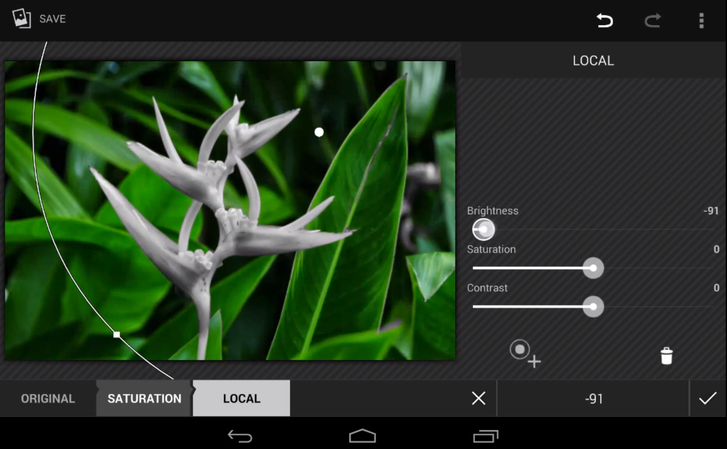Image resolution: width=727 pixels, height=449 pixels.
Task: Tap the -91 value field
Action: click(x=593, y=398)
